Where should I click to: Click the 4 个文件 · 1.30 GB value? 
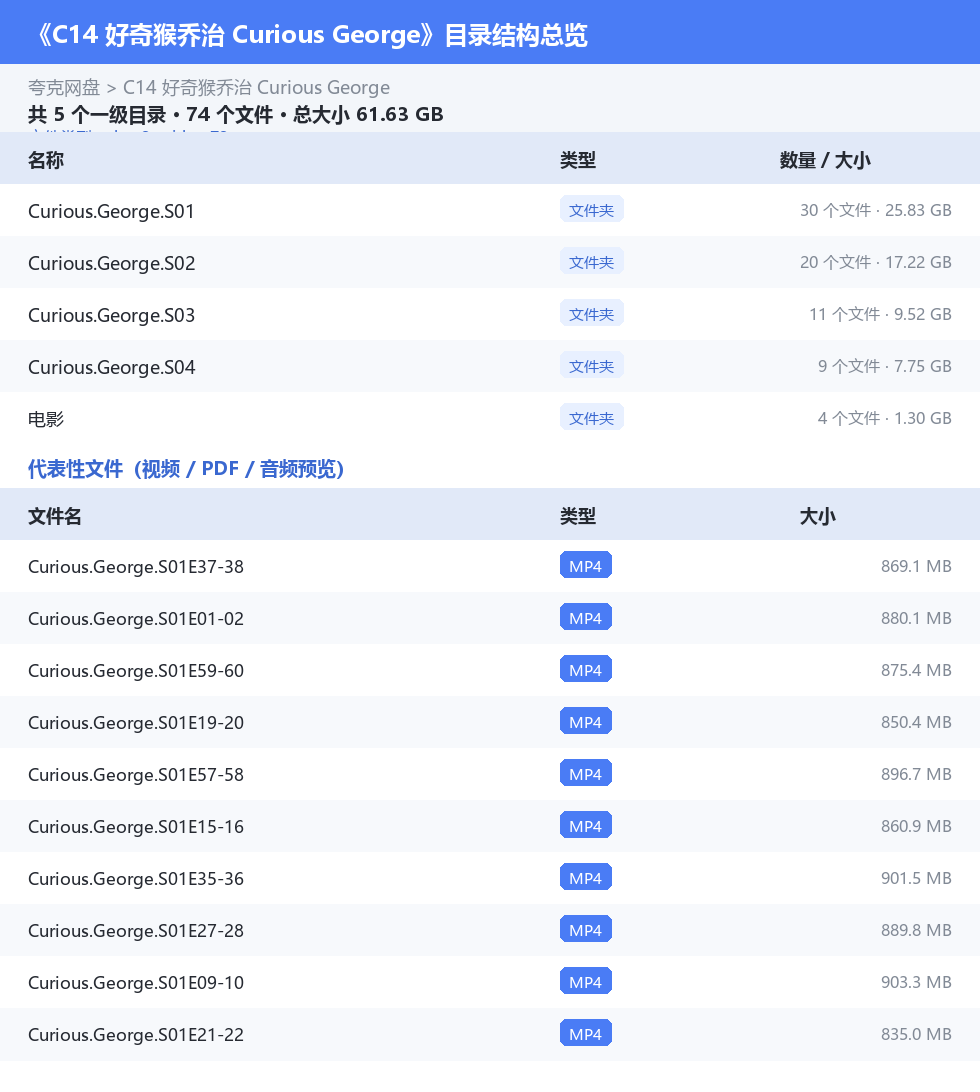click(x=885, y=419)
